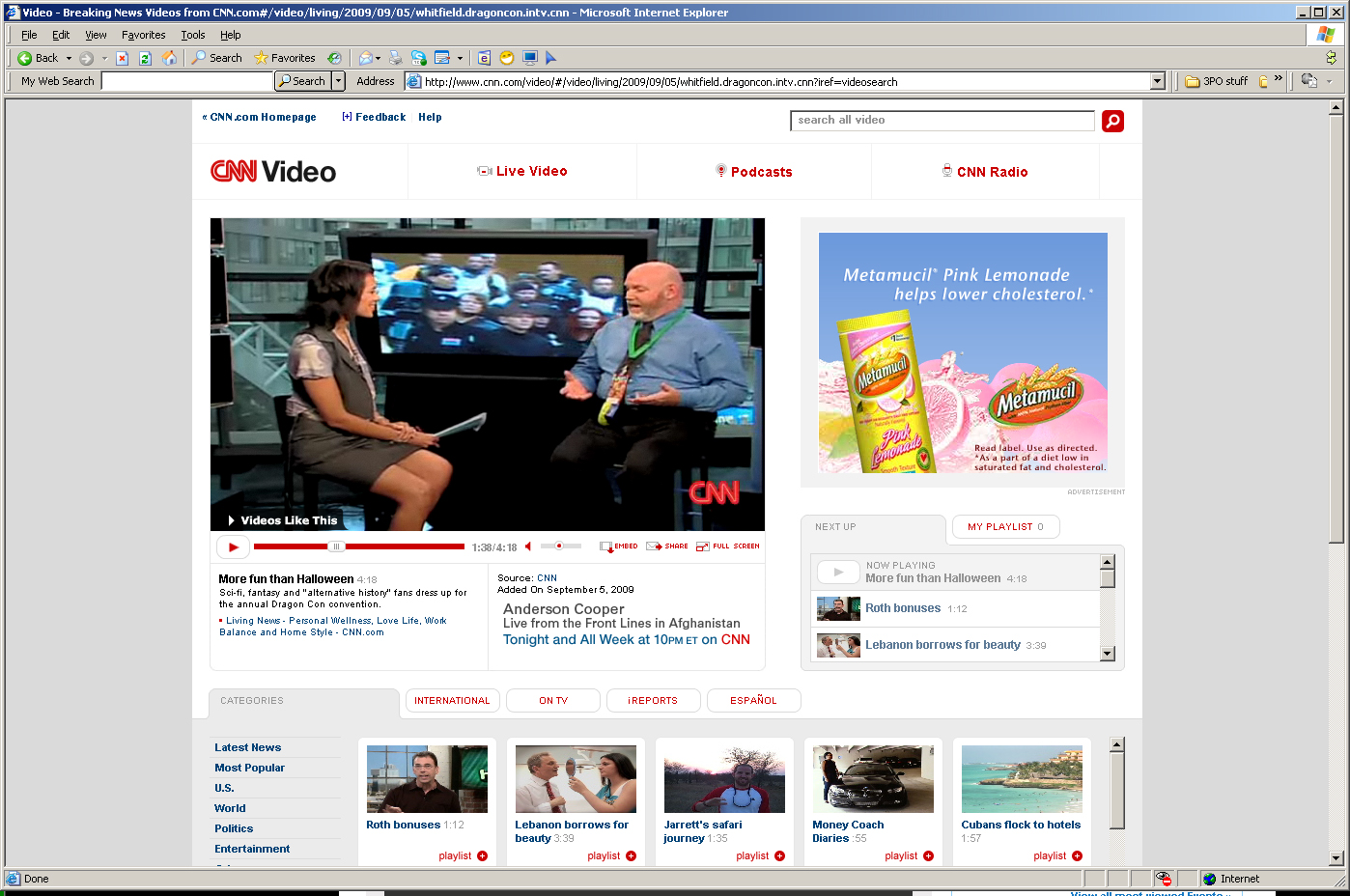Open CNN Radio section
The height and width of the screenshot is (896, 1350).
(x=985, y=172)
